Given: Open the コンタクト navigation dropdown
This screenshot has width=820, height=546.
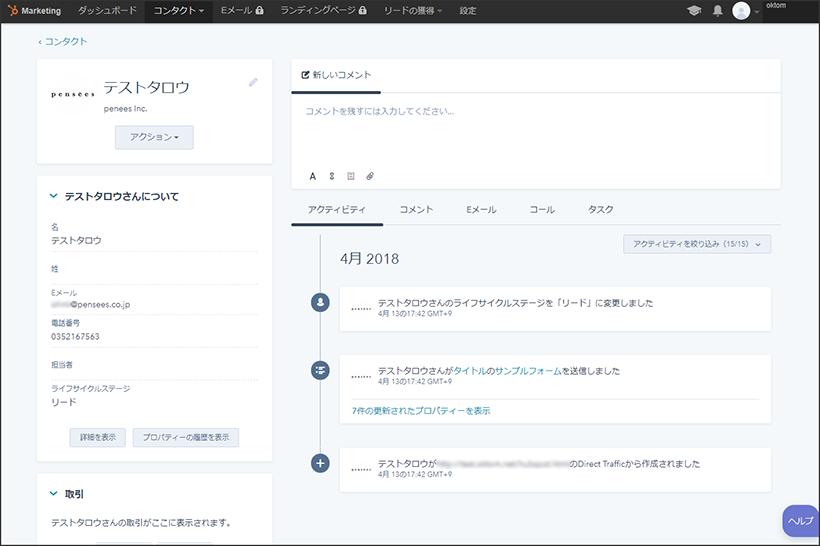Looking at the screenshot, I should [178, 10].
